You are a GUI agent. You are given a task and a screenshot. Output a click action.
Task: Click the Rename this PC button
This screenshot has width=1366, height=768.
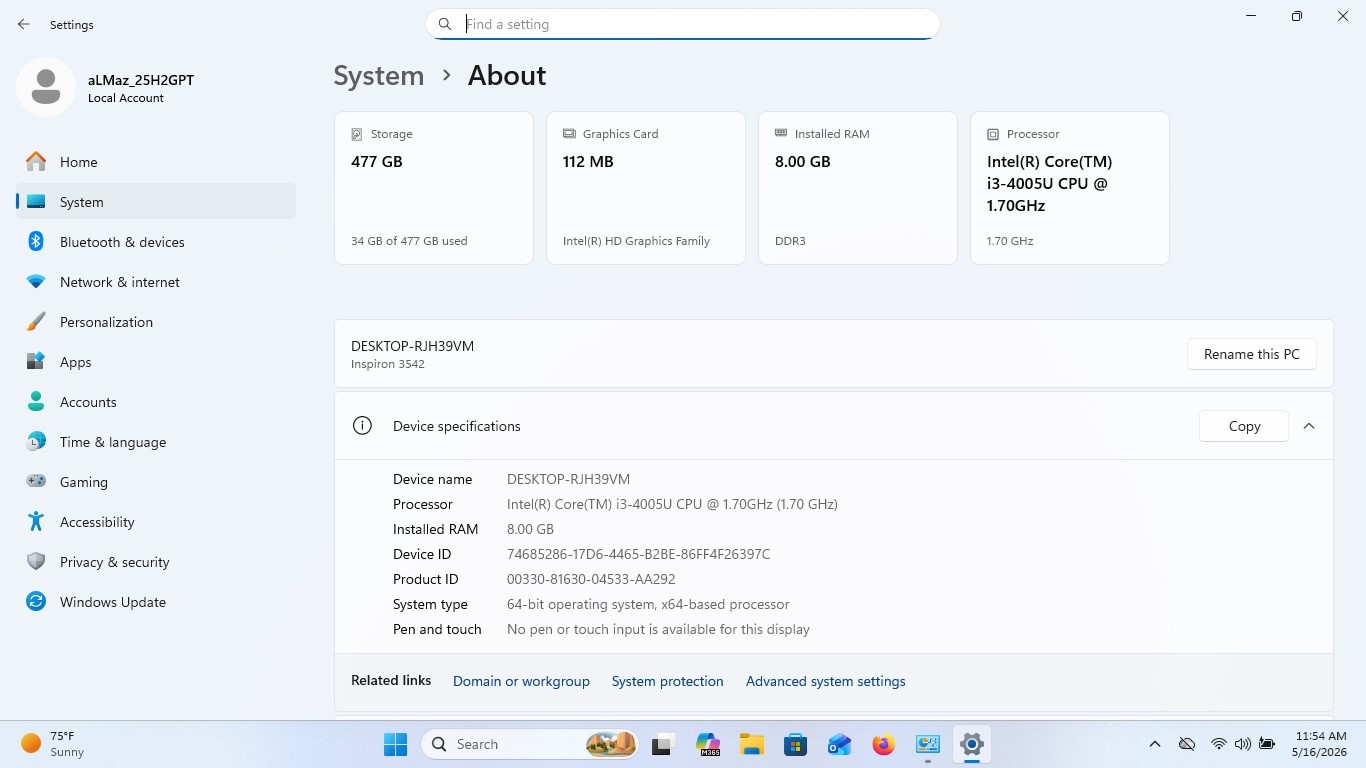click(1251, 354)
